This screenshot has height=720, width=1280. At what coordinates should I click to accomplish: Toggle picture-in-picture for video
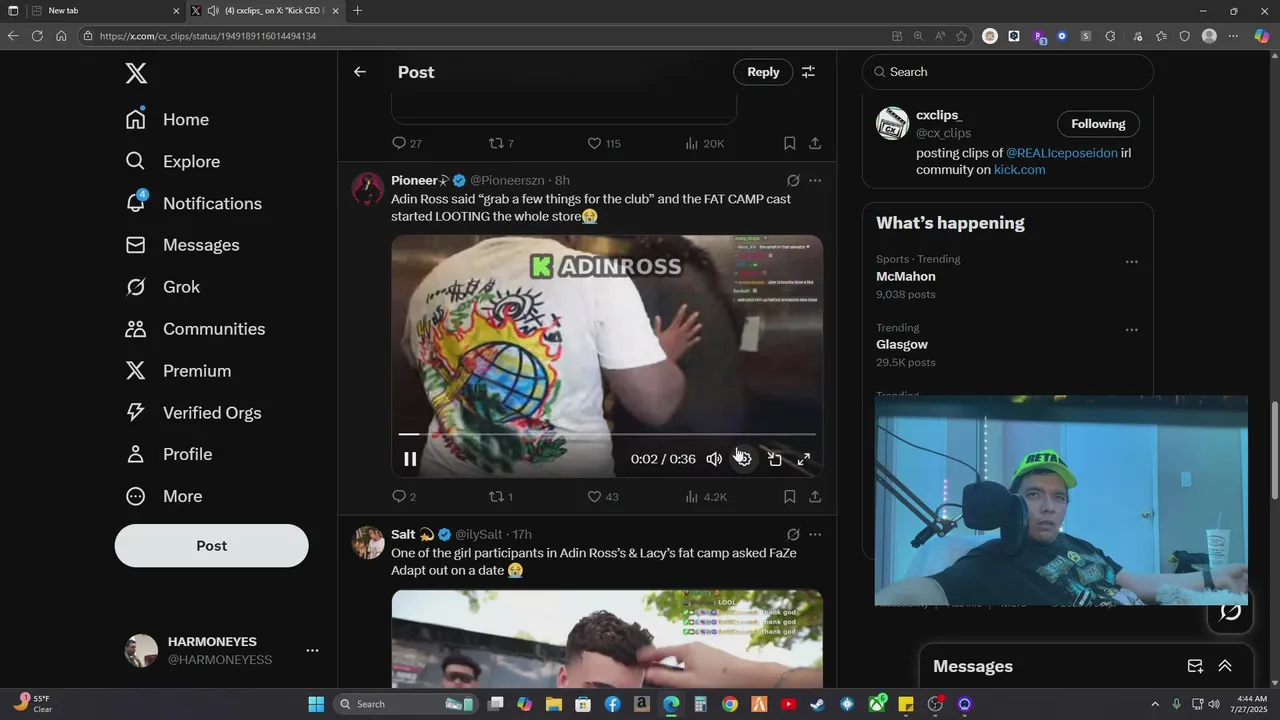[x=775, y=459]
